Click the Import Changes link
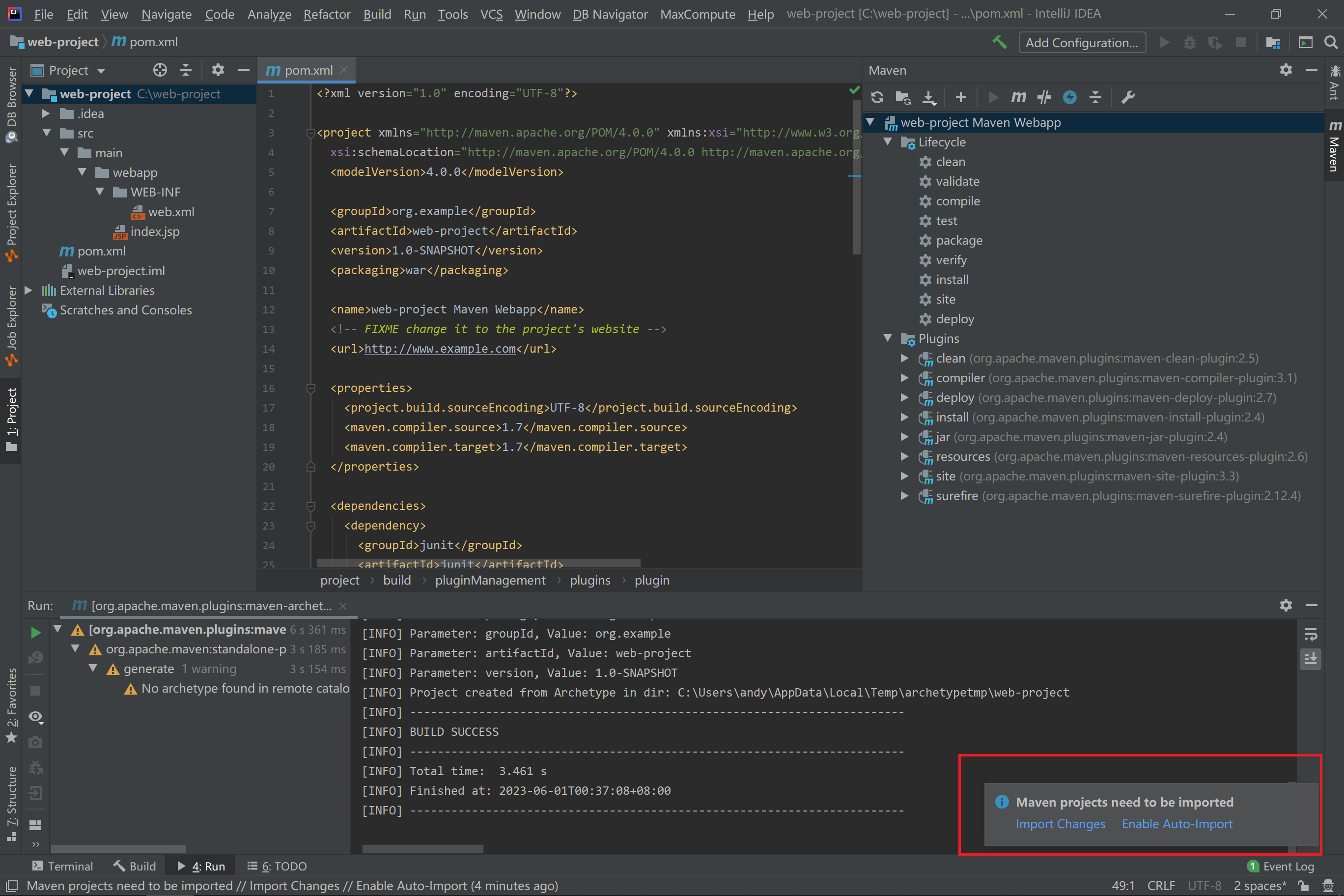This screenshot has width=1344, height=896. (1060, 824)
